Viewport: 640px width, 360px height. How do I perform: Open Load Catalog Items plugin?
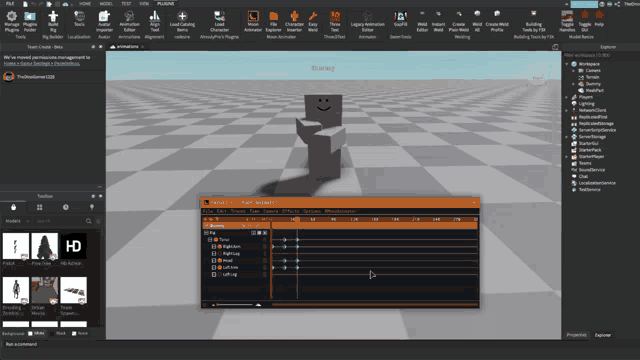point(182,22)
